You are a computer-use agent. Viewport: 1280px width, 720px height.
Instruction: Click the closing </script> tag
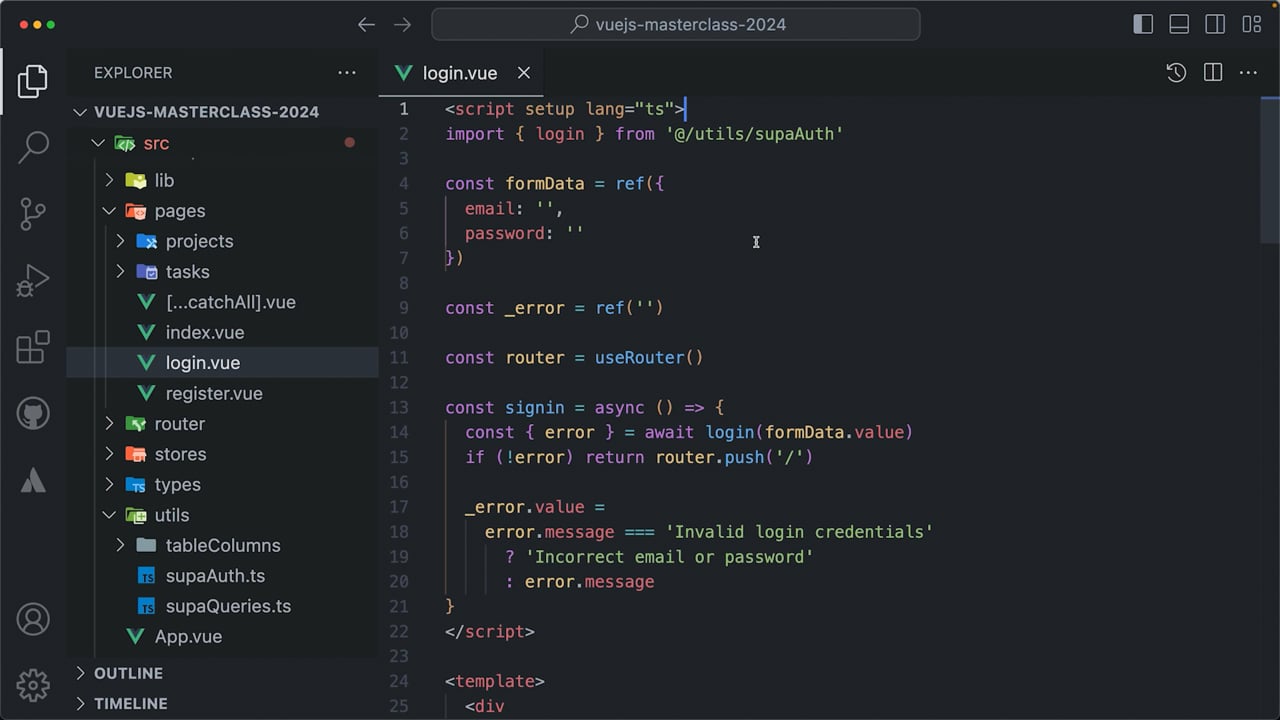pos(490,632)
